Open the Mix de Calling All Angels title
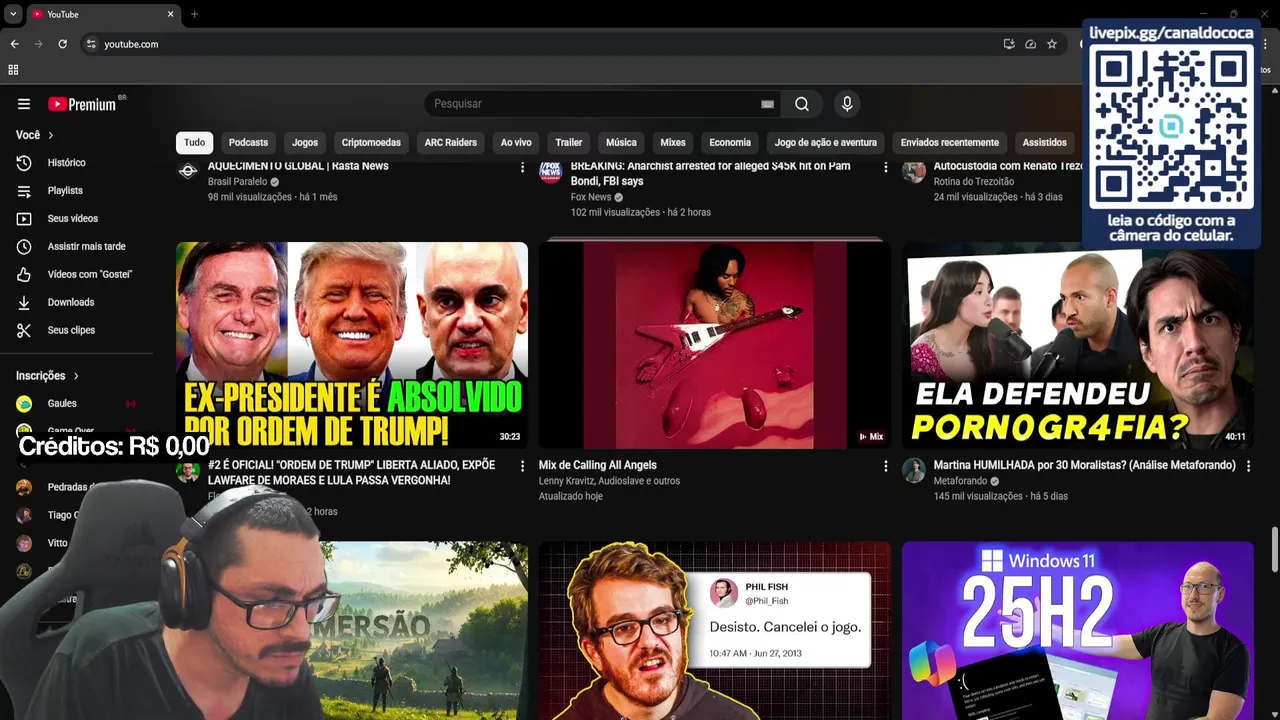Screen dimensions: 1280x720 (598, 465)
